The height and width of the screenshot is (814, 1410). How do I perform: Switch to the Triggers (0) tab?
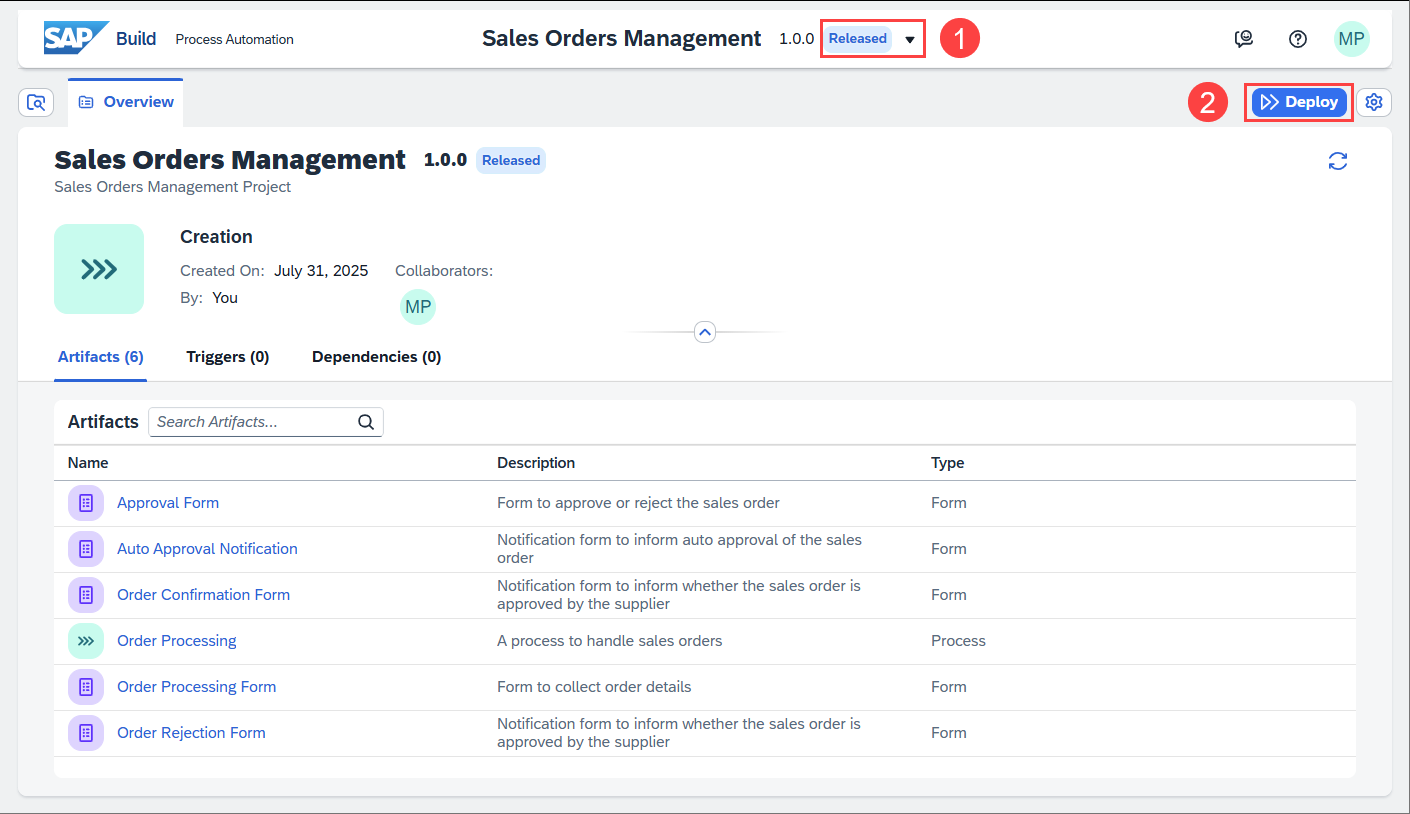tap(228, 357)
